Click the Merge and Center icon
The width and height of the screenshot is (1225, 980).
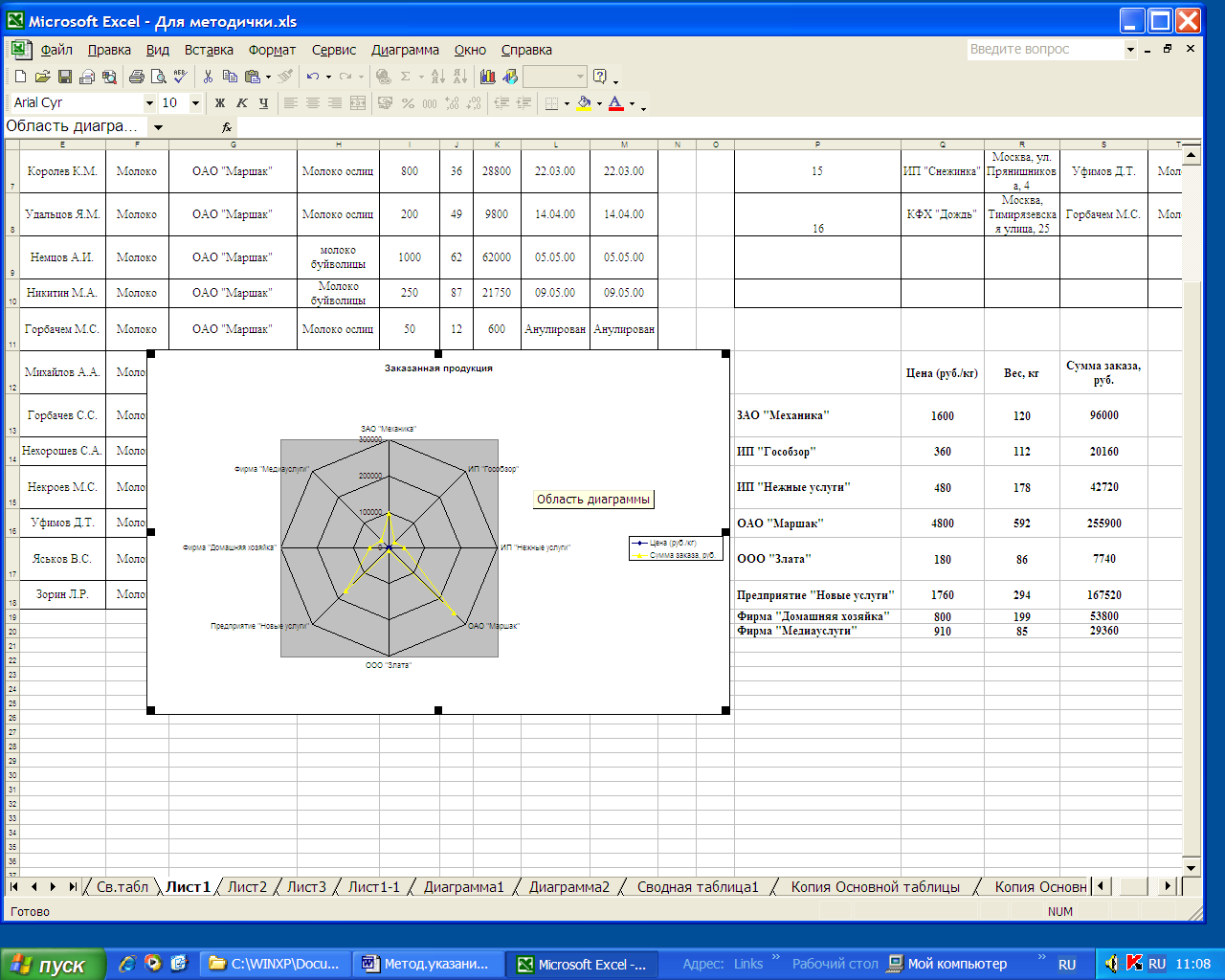click(x=358, y=102)
